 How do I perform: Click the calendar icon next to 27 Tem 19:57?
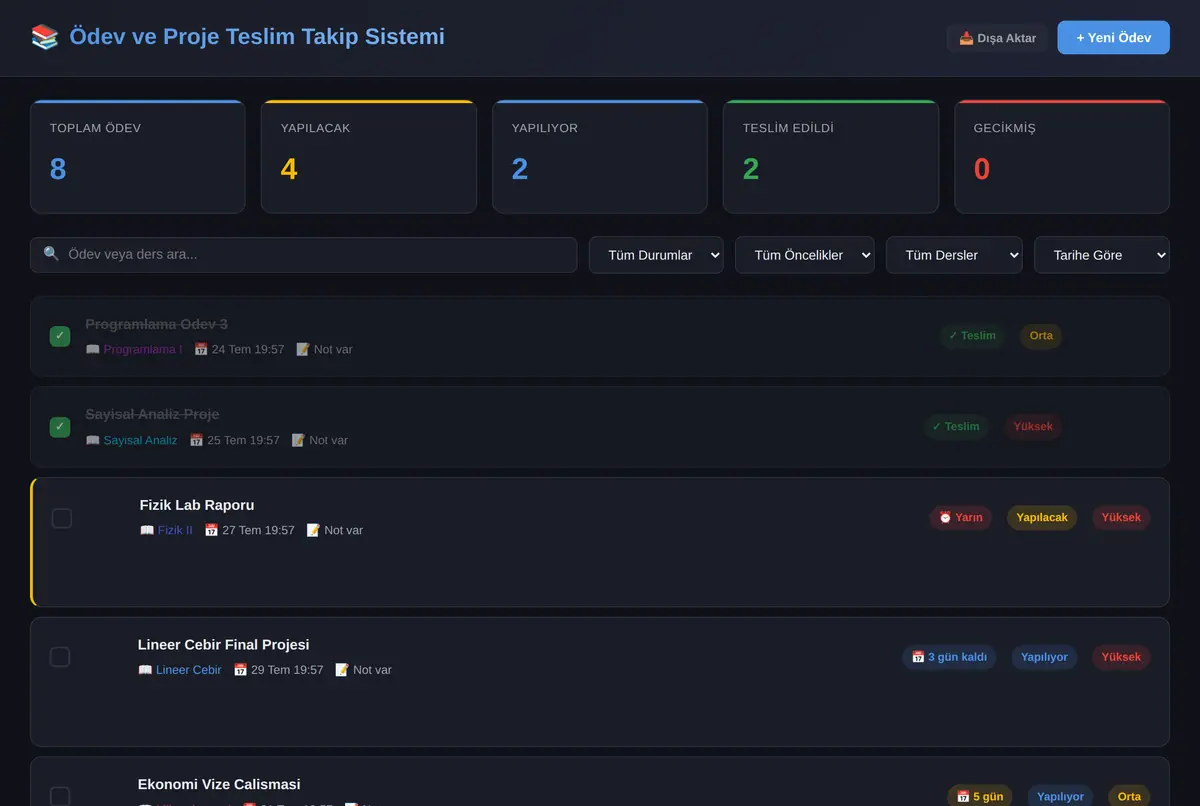211,530
